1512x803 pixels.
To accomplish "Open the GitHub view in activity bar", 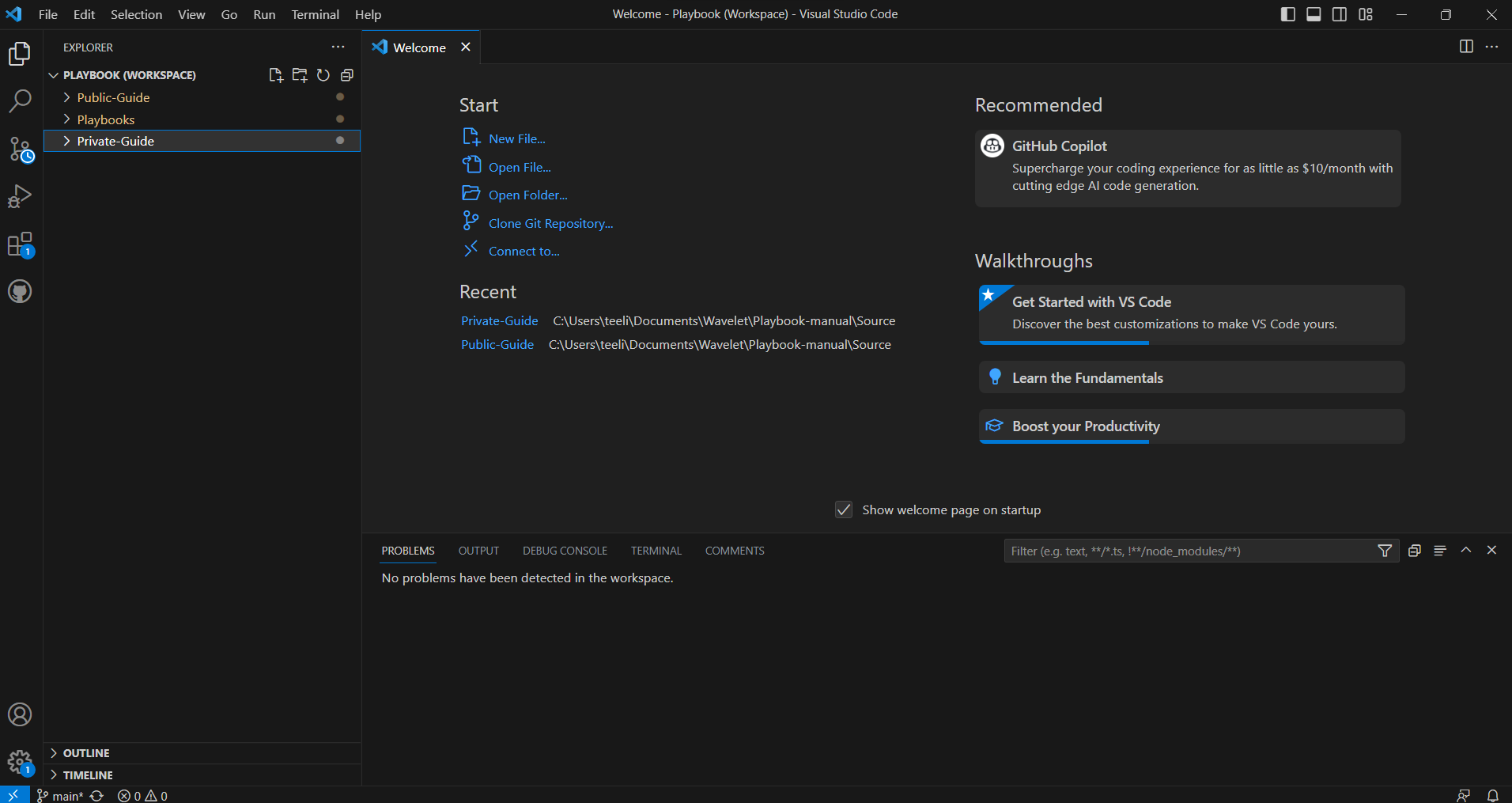I will coord(20,292).
